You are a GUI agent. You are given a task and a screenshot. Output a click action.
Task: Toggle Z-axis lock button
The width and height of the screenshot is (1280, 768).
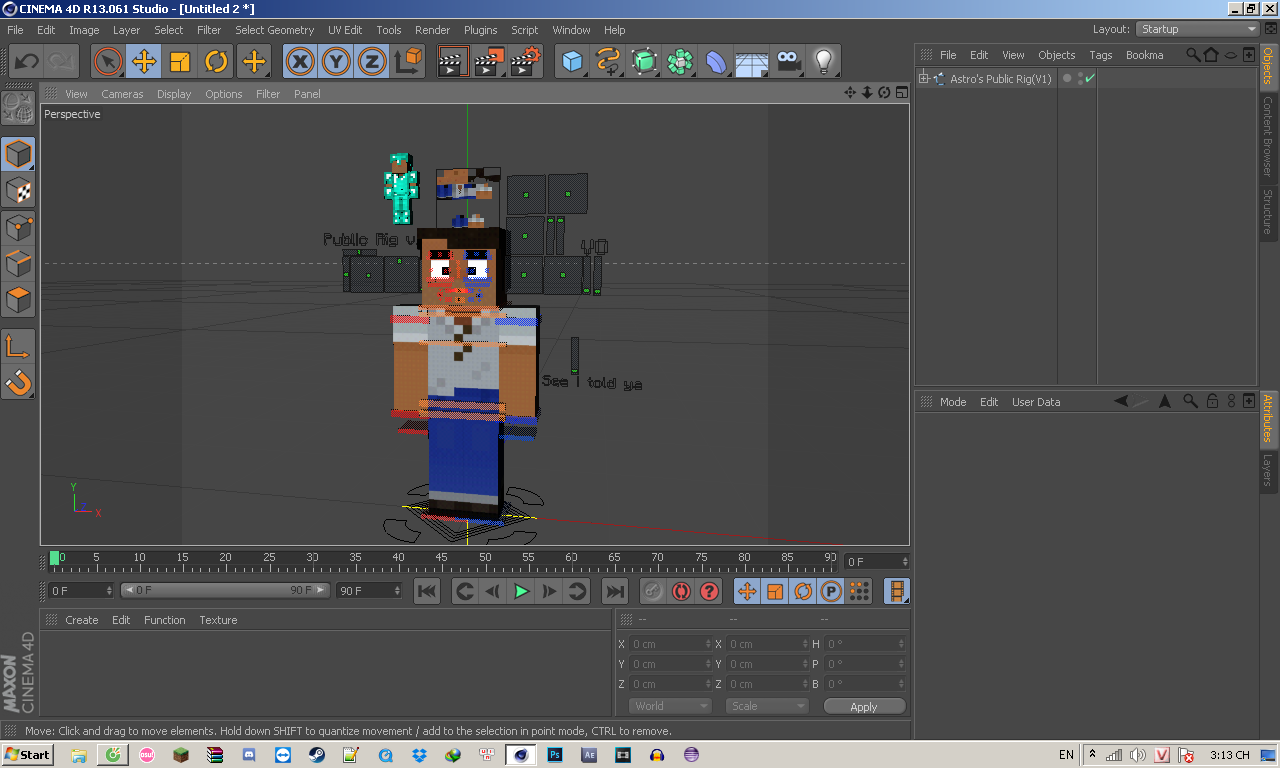[x=372, y=62]
